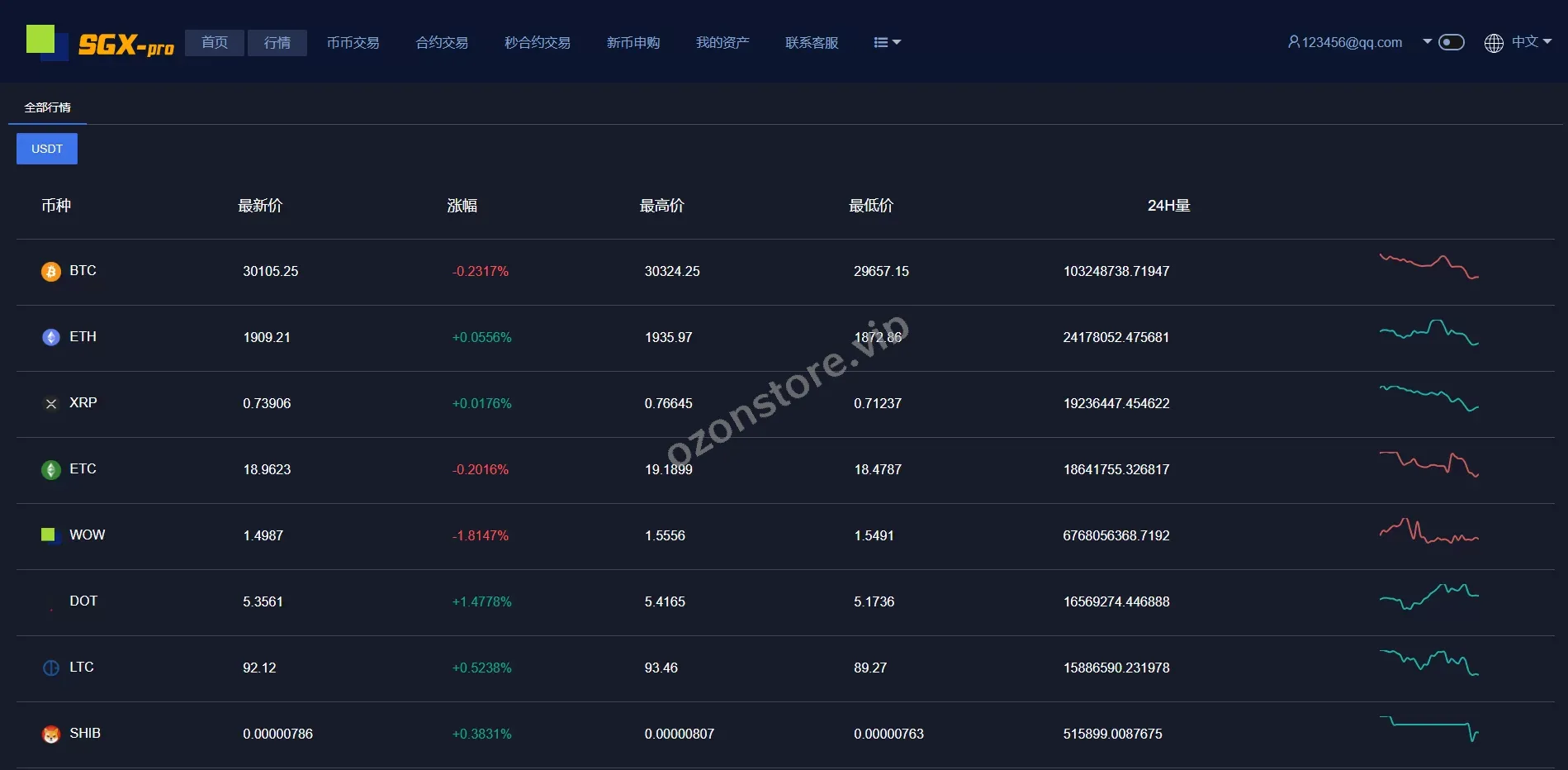This screenshot has width=1568, height=770.
Task: Click the SHIB coin icon
Action: 51,734
